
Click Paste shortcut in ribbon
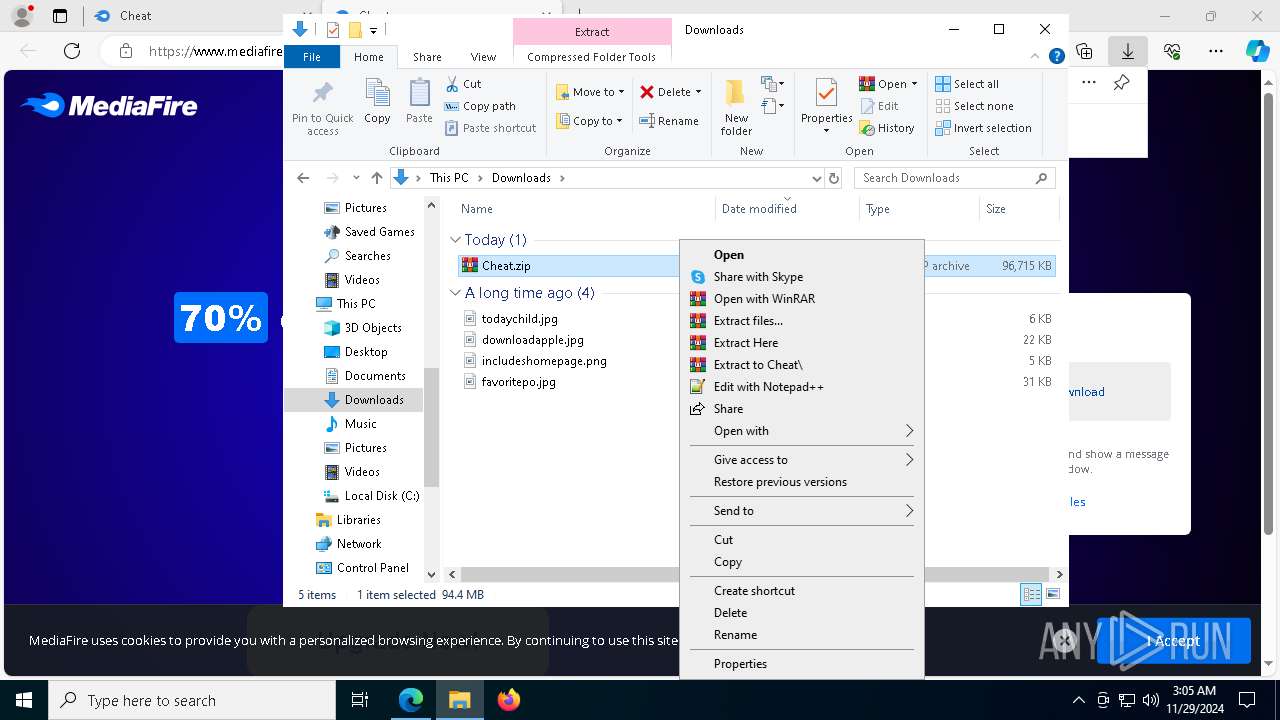pyautogui.click(x=490, y=128)
